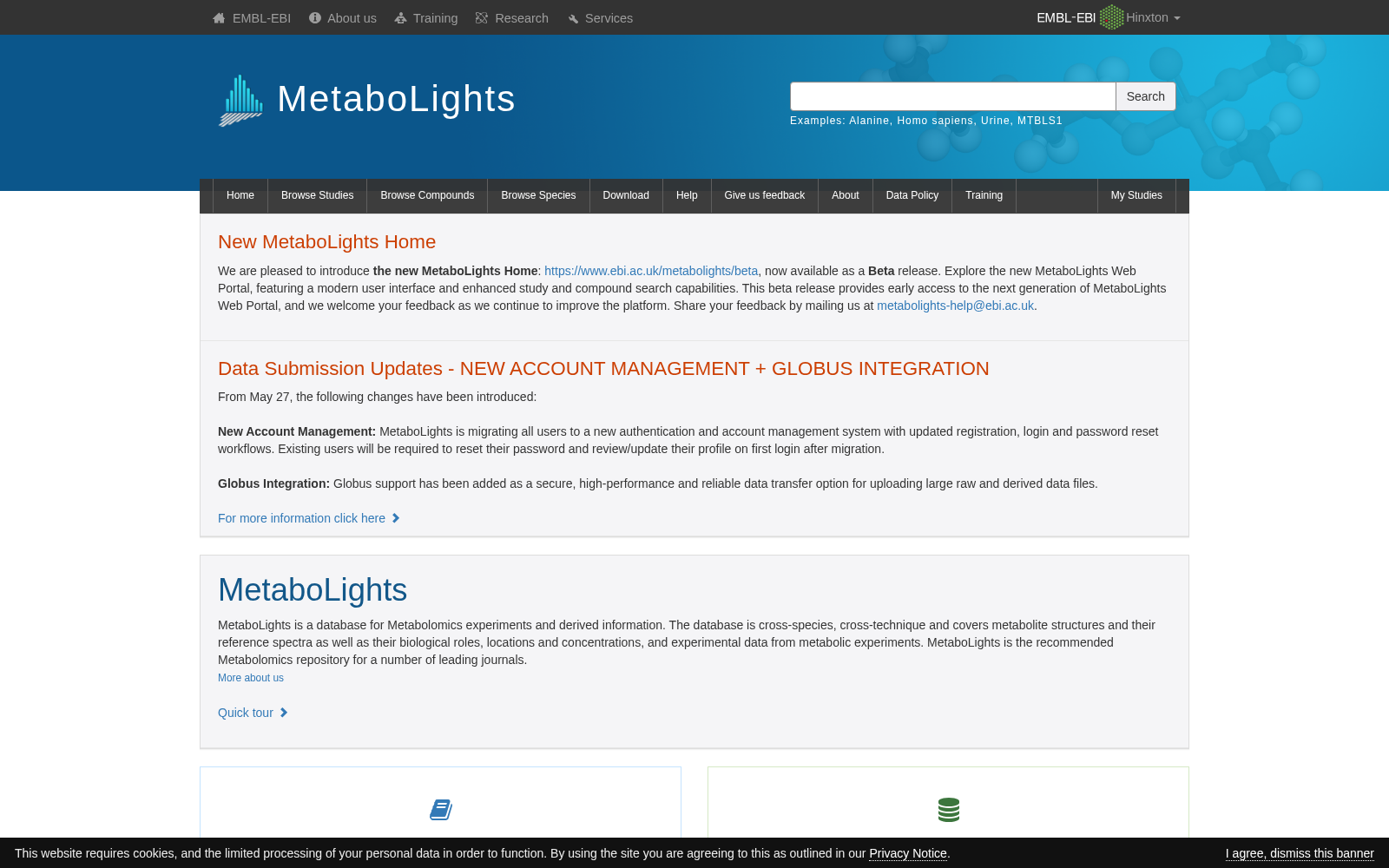Open the Home menu tab
The height and width of the screenshot is (868, 1389).
click(240, 195)
